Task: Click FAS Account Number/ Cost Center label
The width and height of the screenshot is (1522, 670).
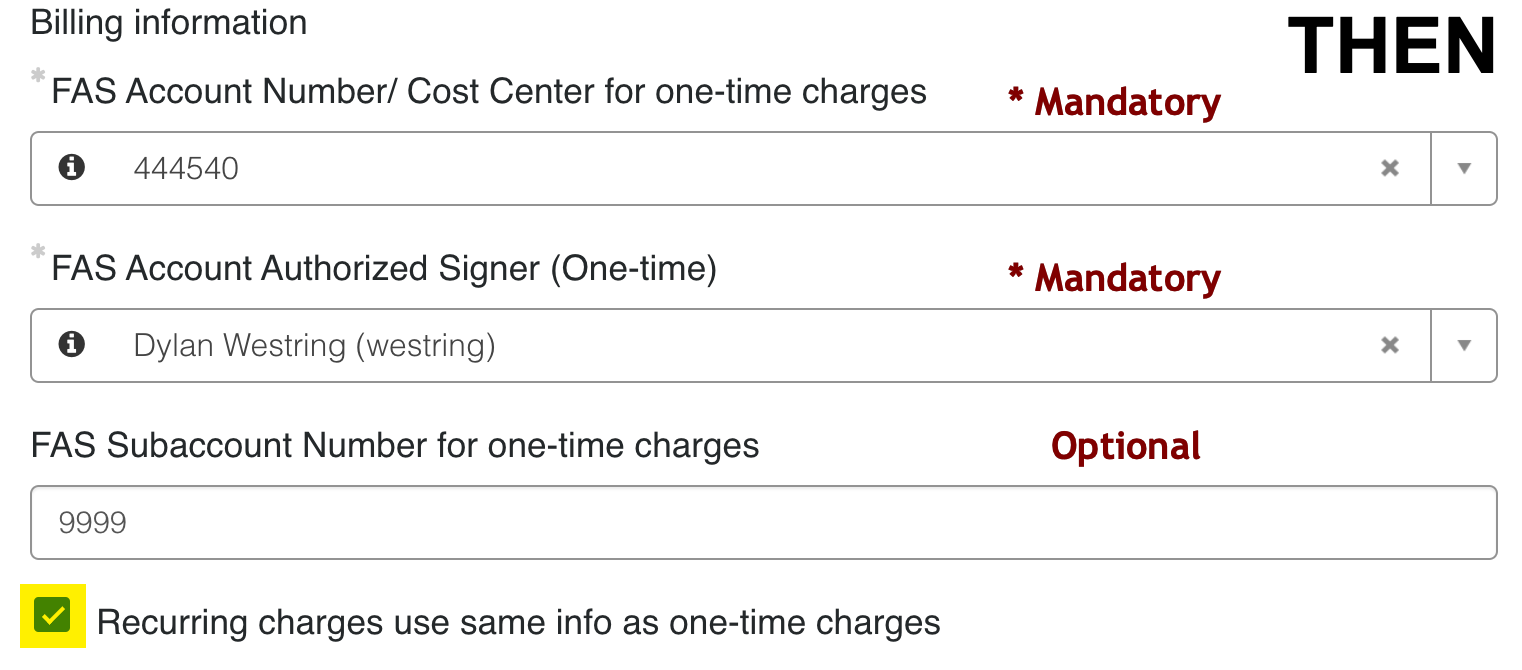Action: 489,92
